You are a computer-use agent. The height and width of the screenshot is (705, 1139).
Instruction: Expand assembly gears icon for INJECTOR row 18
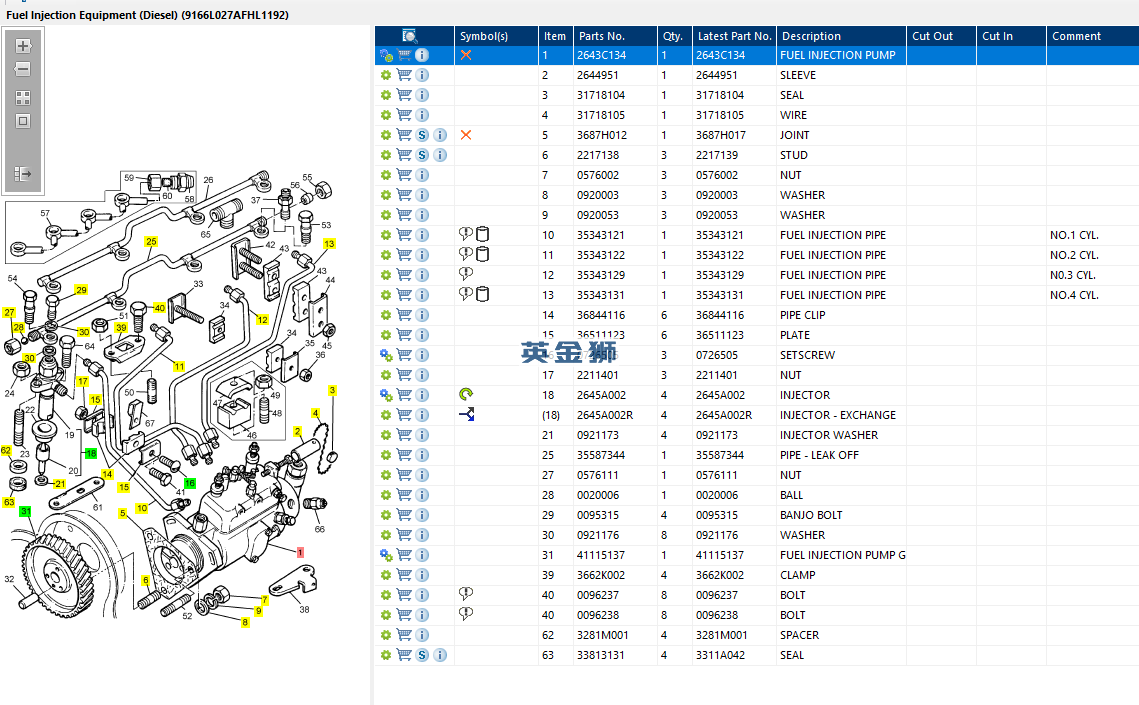[x=386, y=395]
